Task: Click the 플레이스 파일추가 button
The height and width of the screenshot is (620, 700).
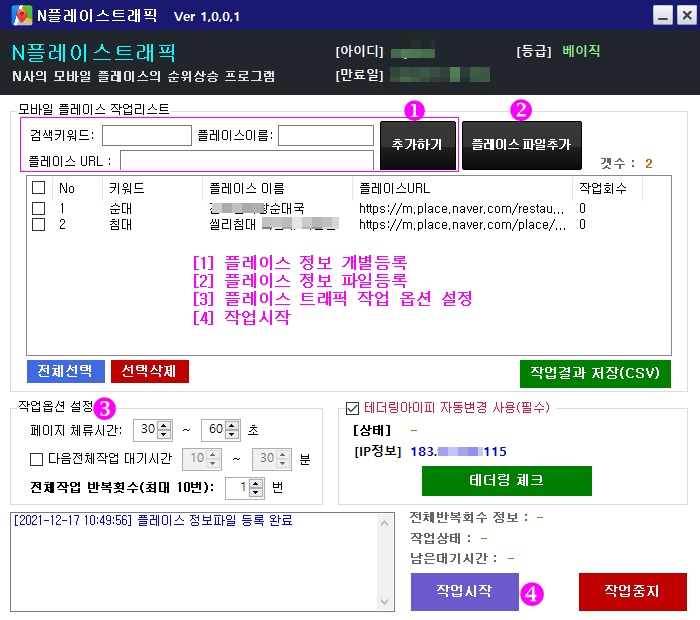Action: point(521,145)
